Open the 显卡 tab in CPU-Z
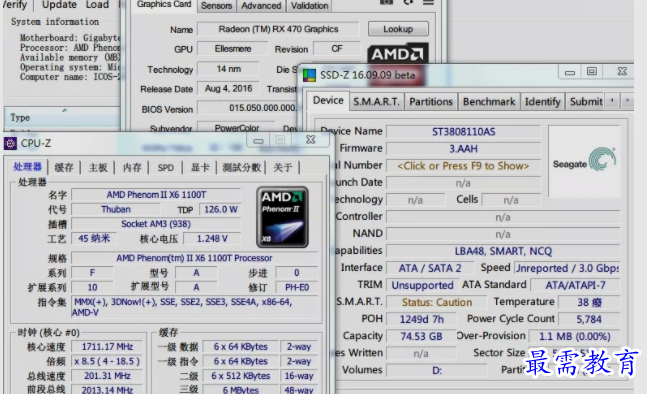The image size is (647, 394). click(200, 168)
